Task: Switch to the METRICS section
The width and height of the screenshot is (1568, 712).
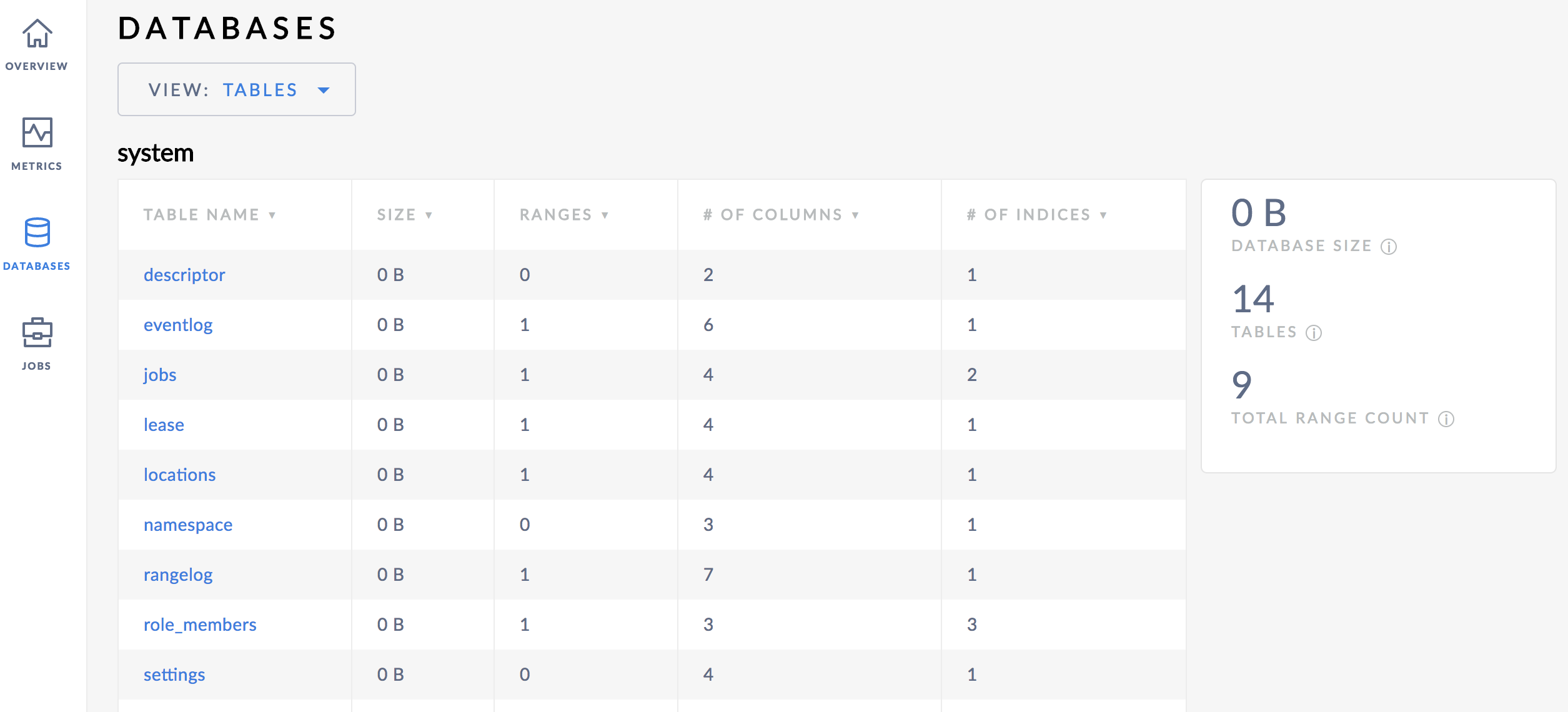Action: click(36, 145)
